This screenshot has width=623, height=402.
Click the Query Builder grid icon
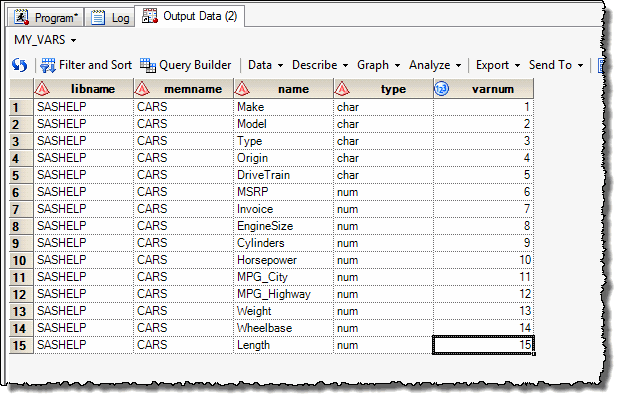coord(148,65)
